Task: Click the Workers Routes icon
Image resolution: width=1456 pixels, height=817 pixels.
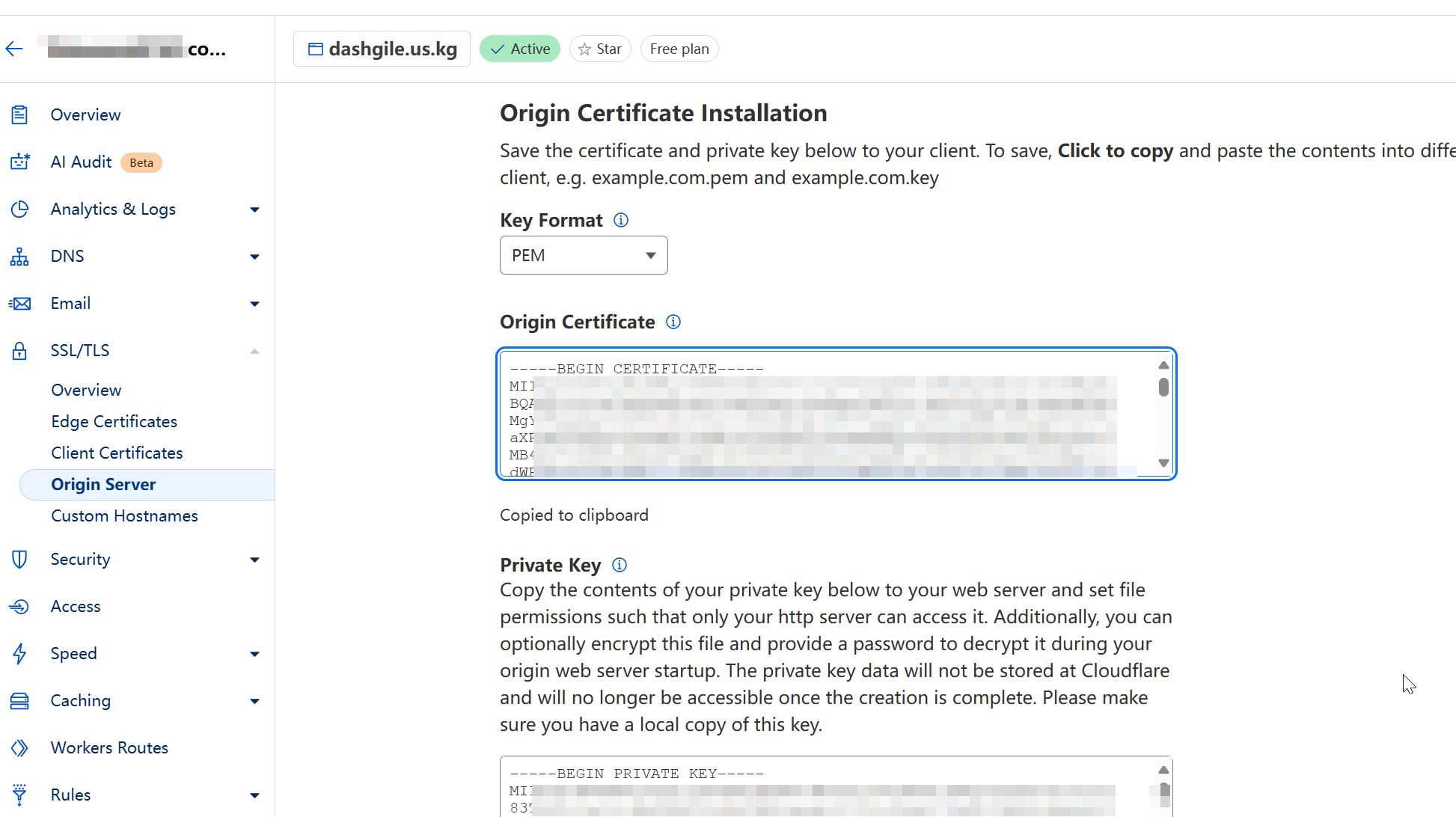Action: coord(19,748)
